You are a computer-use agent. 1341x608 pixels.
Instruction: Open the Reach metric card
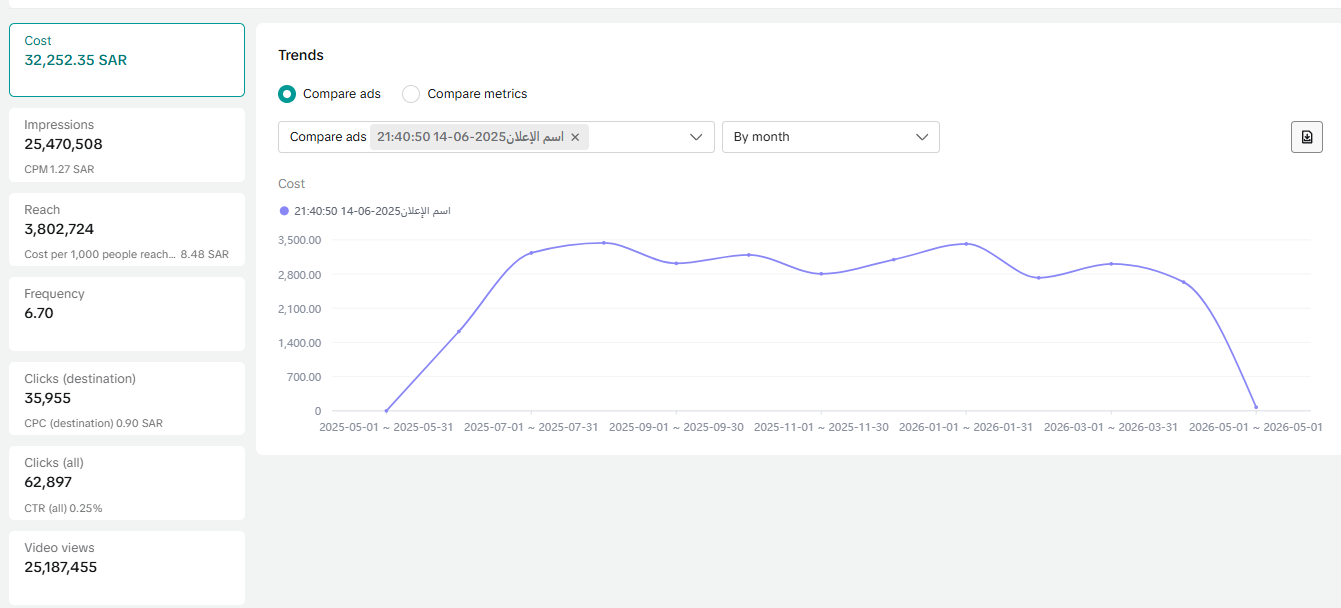[127, 230]
